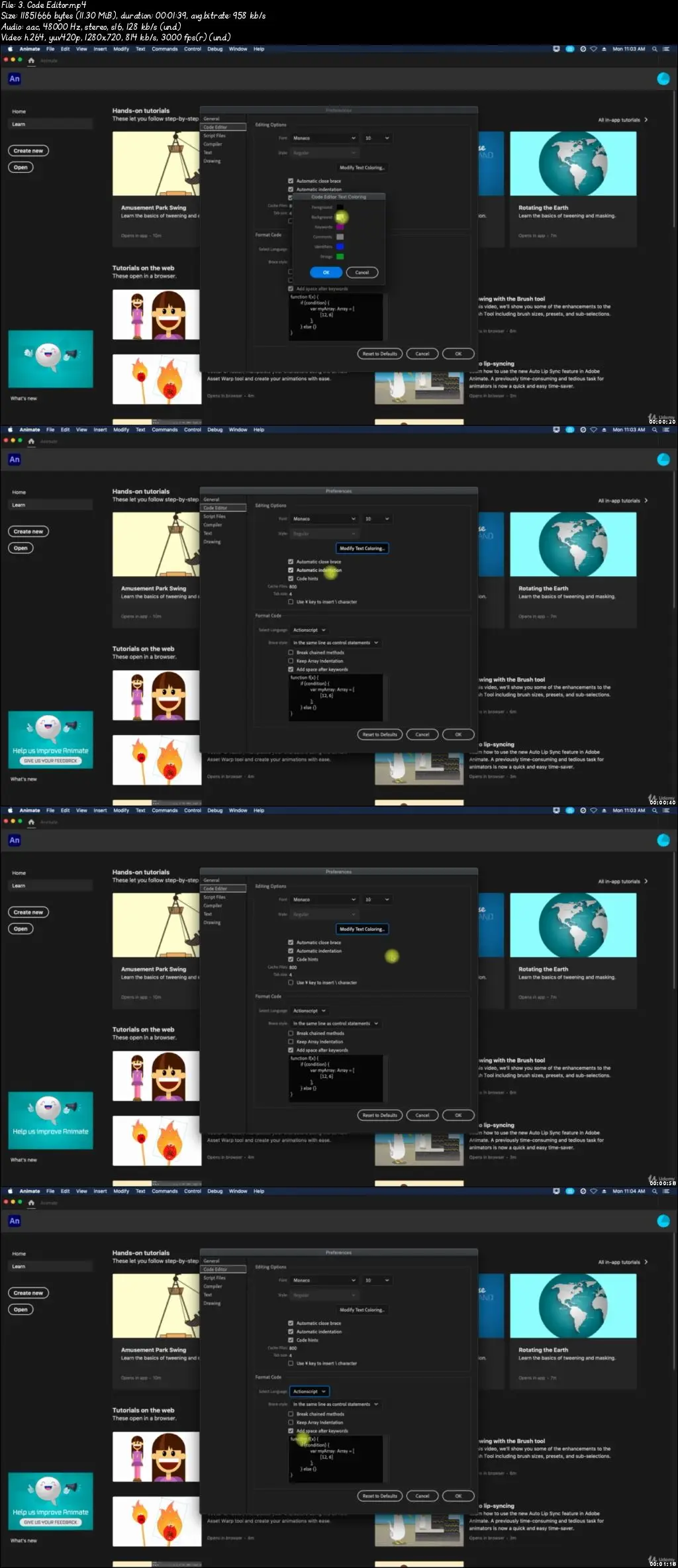
Task: In 00:00:20 frame, toggle Automatic close brace
Action: click(x=291, y=181)
